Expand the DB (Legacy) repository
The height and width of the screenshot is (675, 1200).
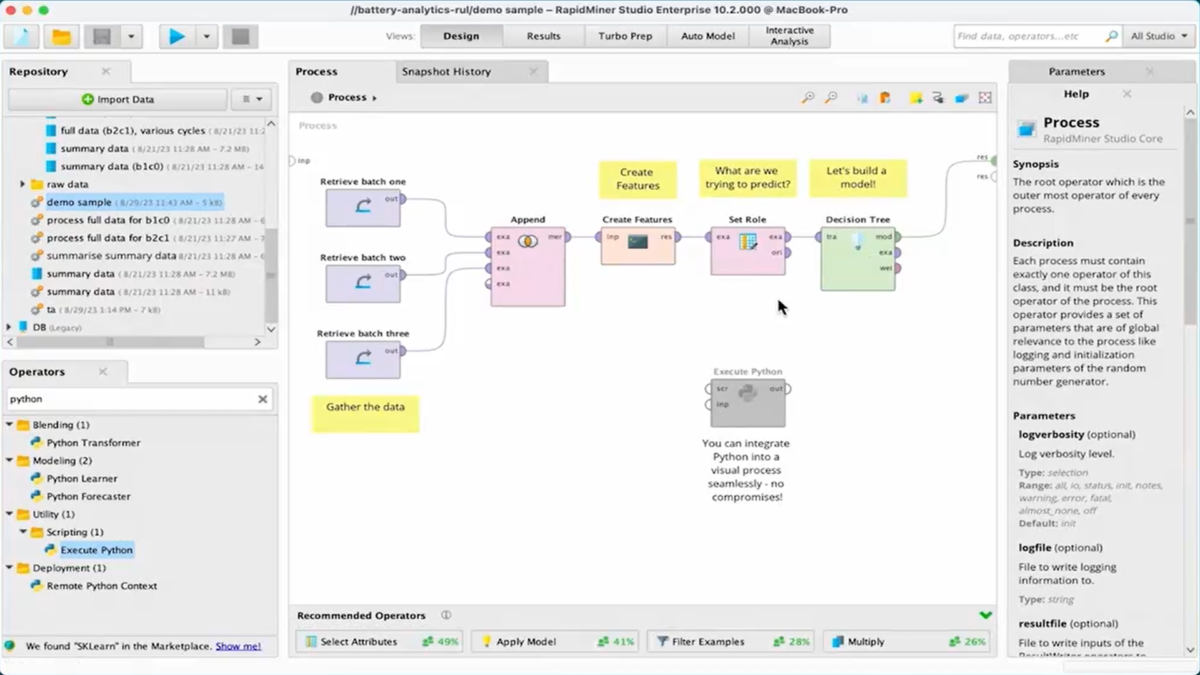coord(9,327)
